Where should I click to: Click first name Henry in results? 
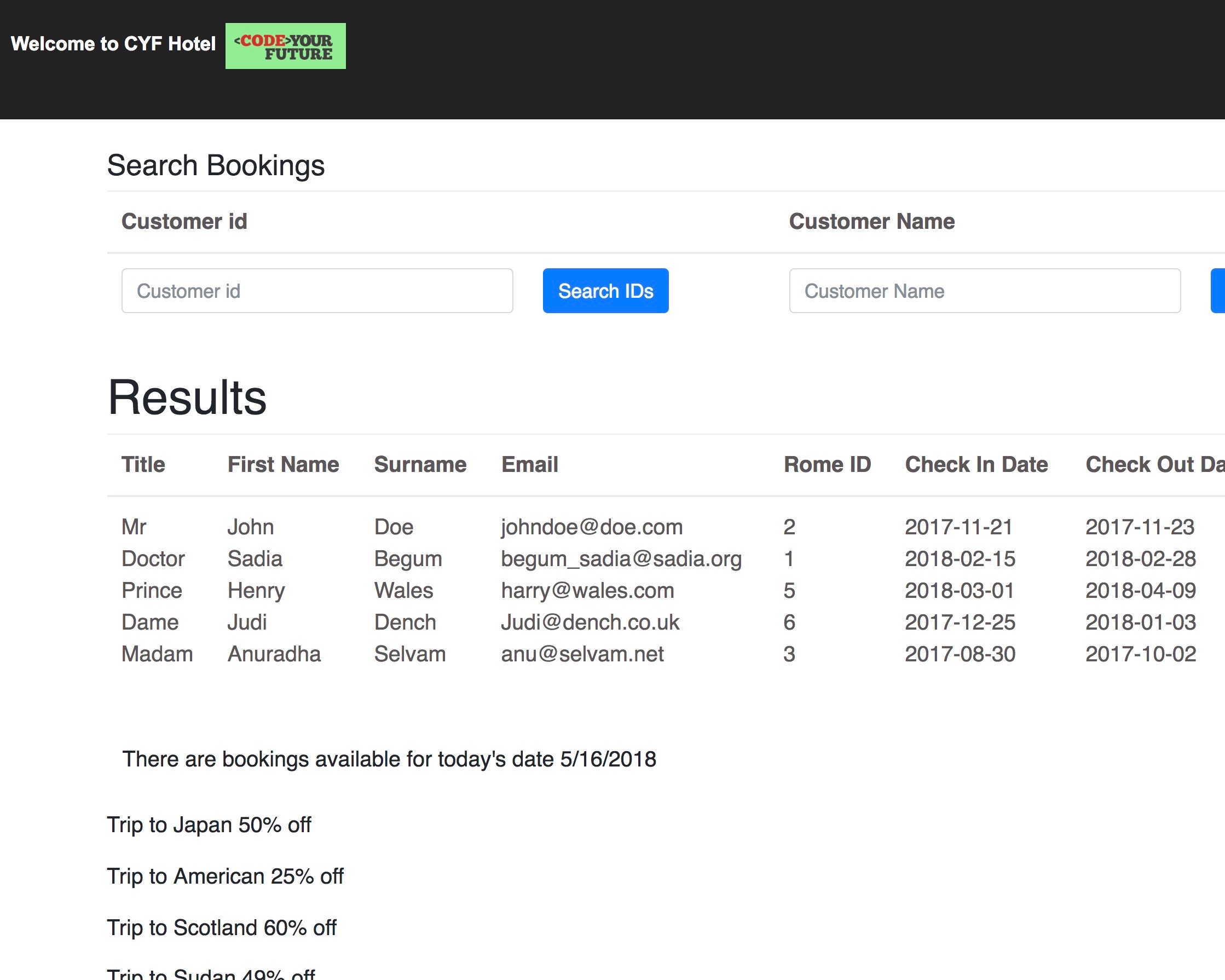(256, 591)
